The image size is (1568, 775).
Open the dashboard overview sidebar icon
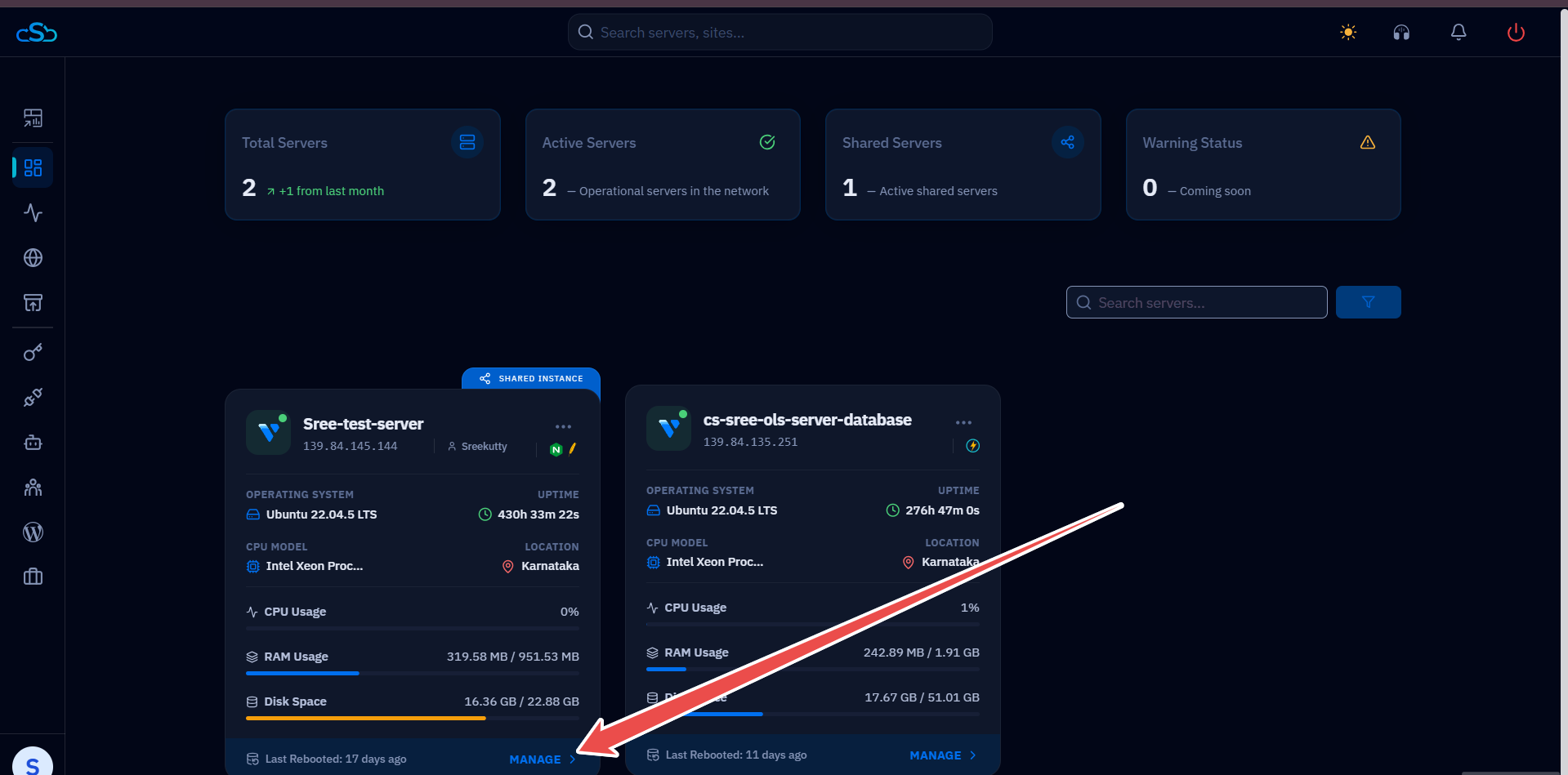(33, 118)
